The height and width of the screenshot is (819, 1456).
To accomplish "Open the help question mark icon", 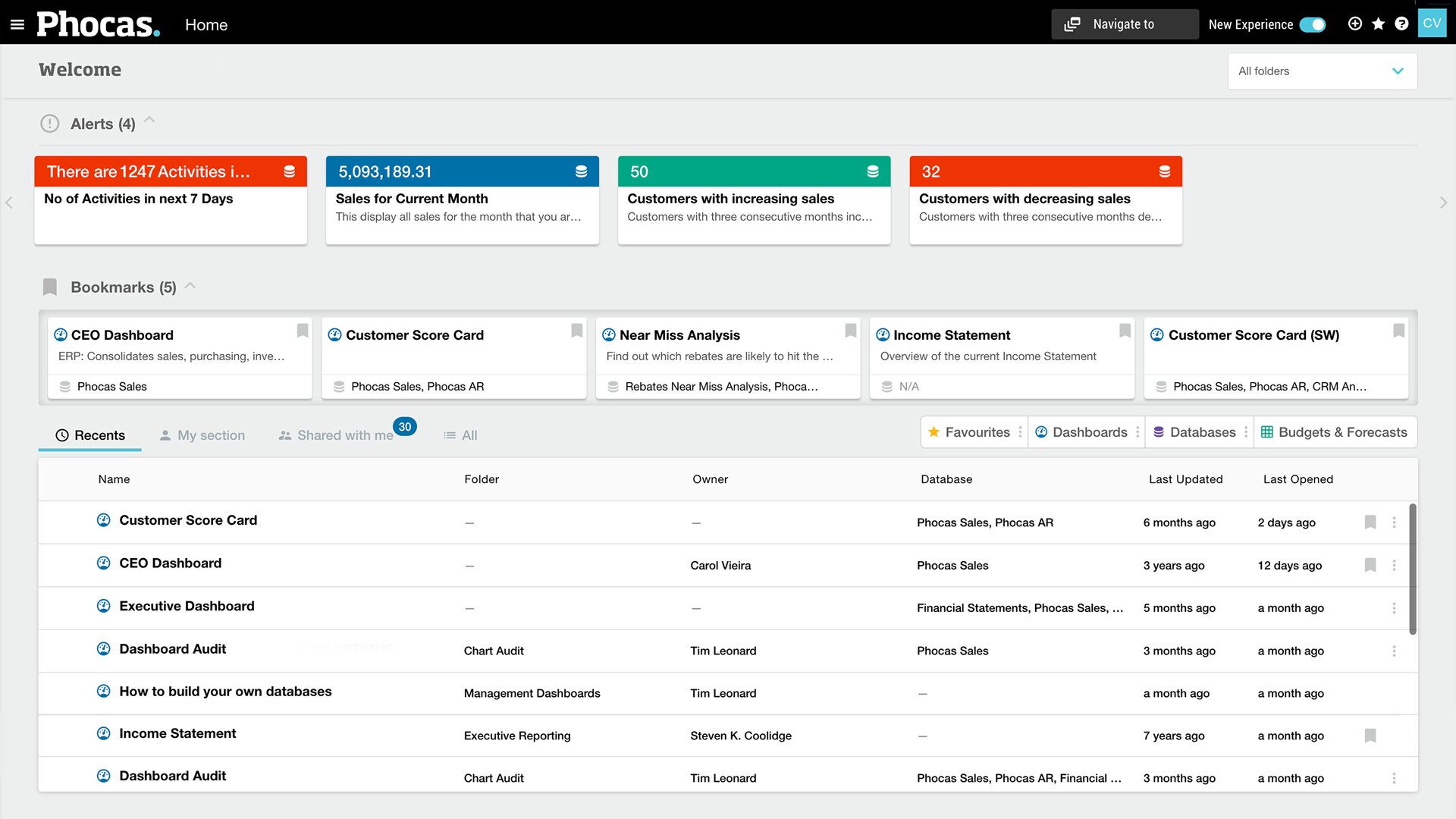I will coord(1401,24).
